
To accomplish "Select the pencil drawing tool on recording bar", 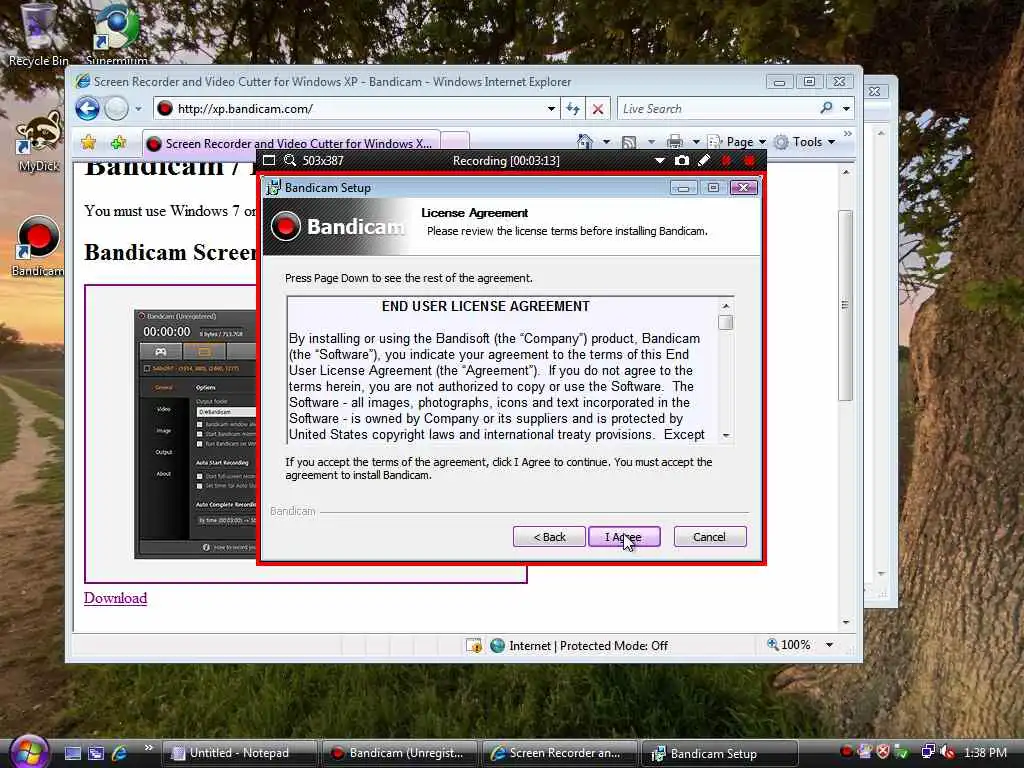I will 704,161.
